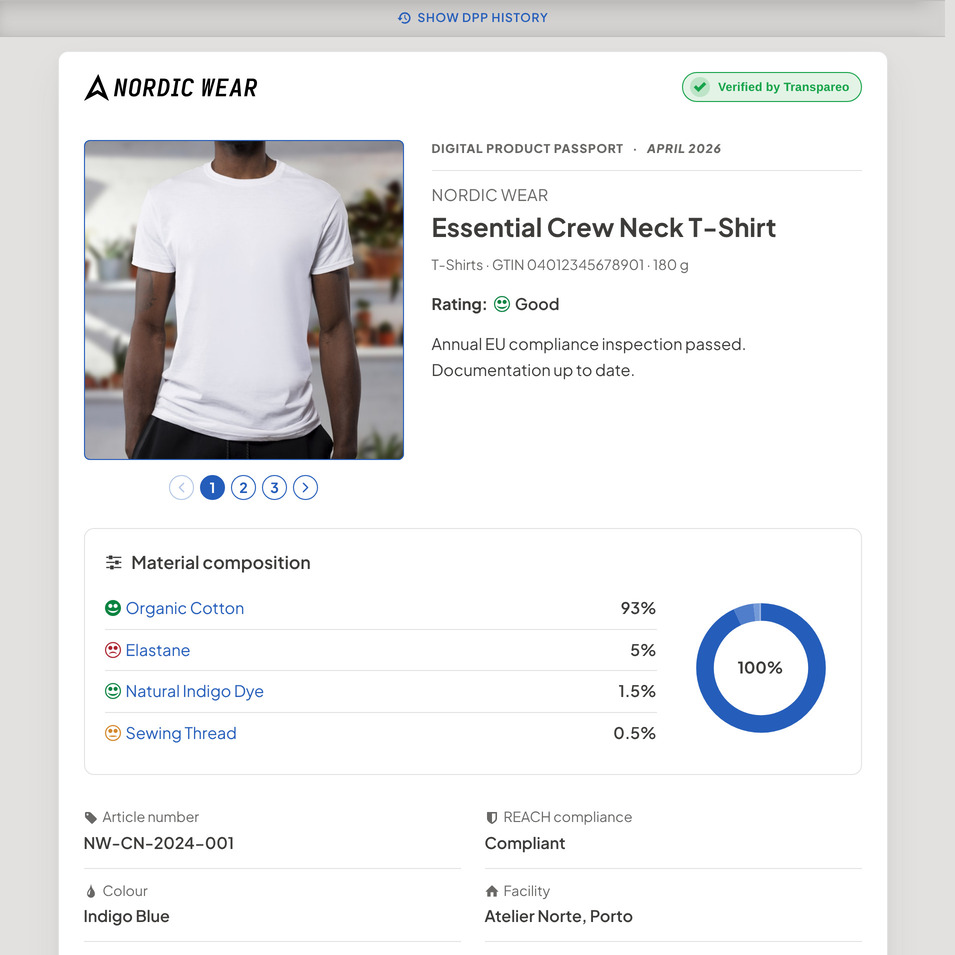Click the history clock icon
Screen dimensions: 955x955
[404, 18]
